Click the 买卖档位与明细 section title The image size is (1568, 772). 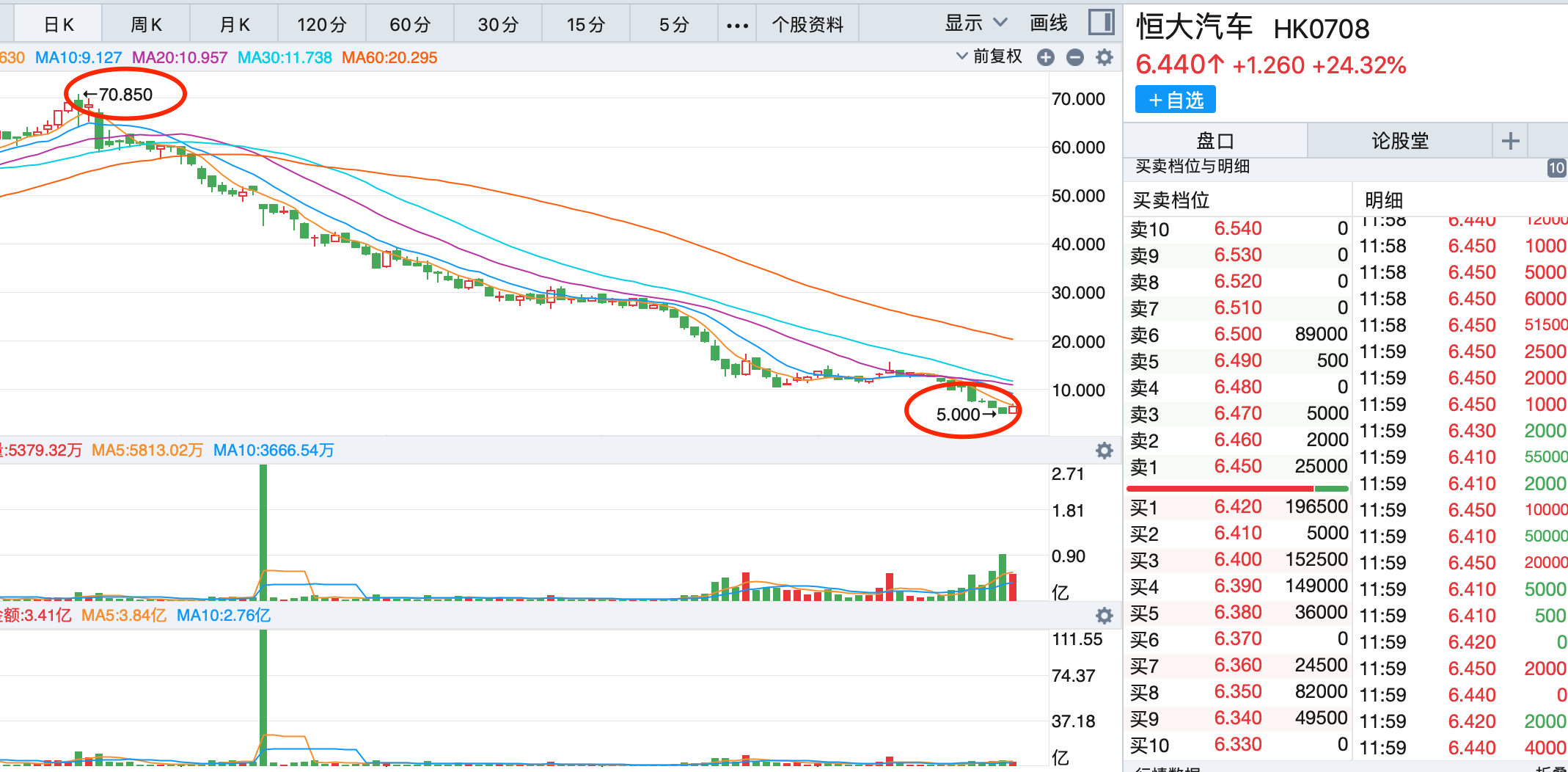pos(1193,167)
